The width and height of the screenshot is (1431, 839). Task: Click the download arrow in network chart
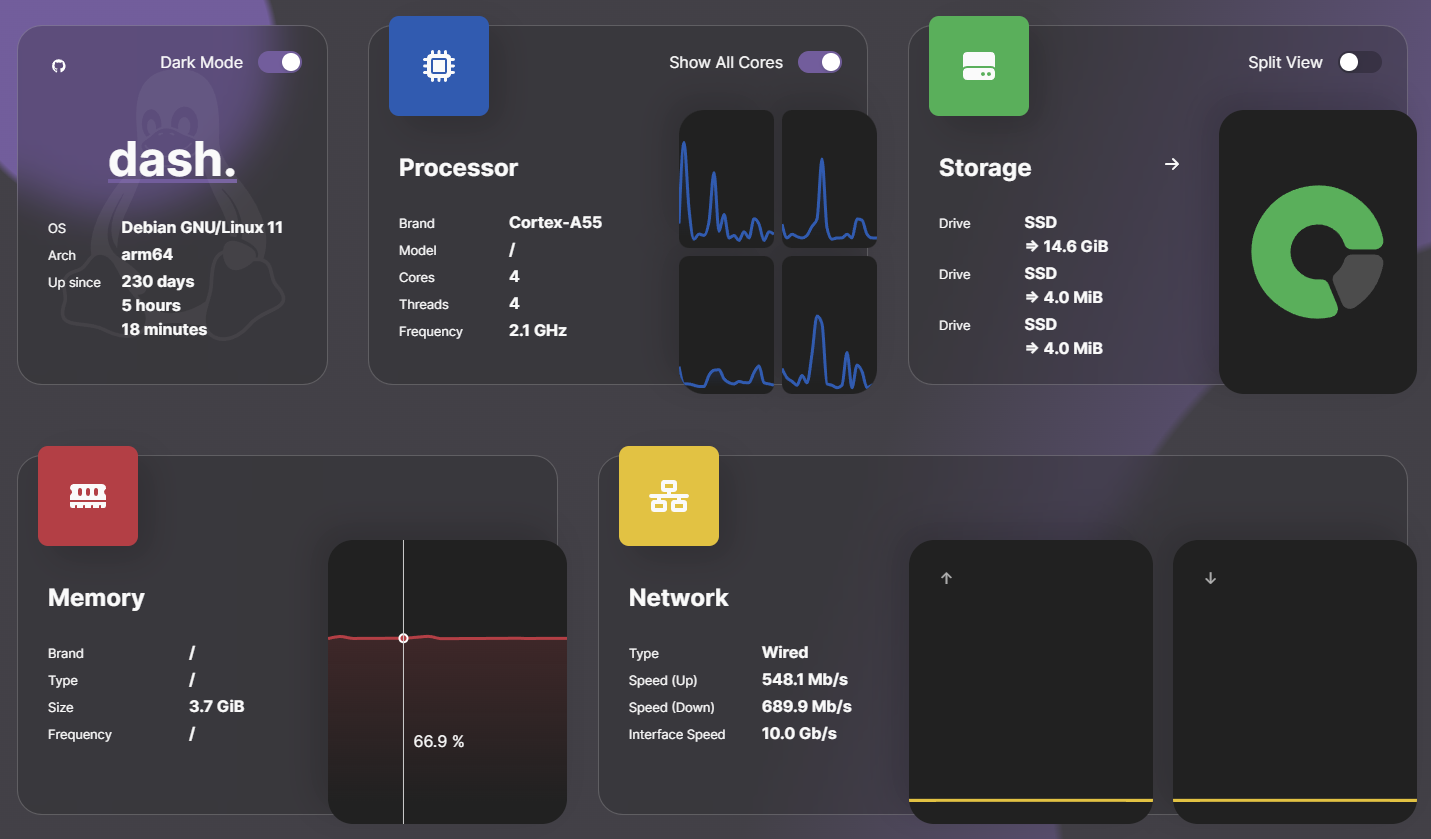tap(1211, 578)
